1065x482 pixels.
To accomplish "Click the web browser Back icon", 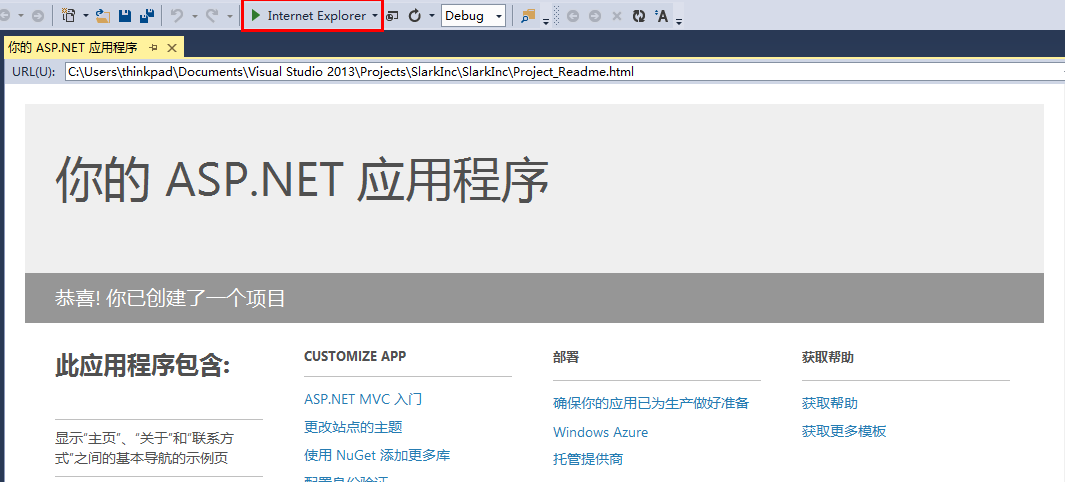I will click(573, 16).
